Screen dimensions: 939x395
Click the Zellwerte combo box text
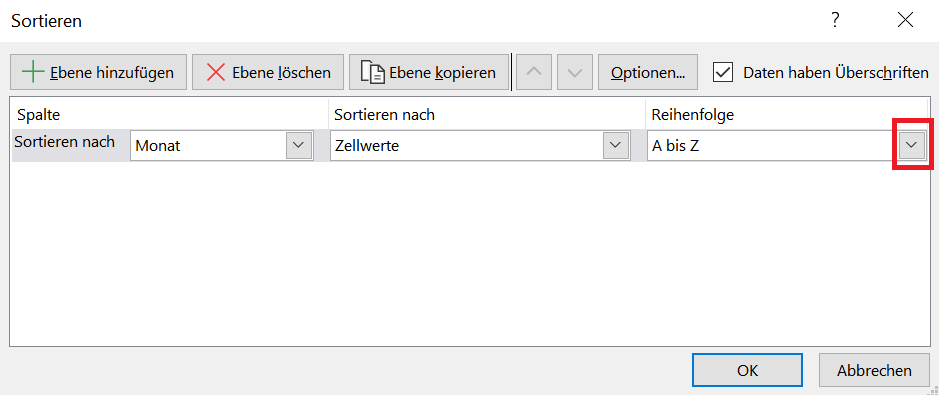(367, 145)
